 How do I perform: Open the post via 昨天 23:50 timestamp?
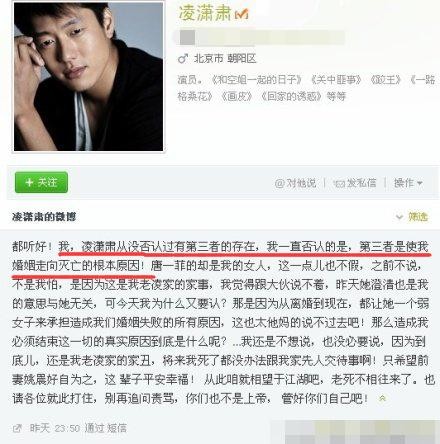(x=55, y=428)
